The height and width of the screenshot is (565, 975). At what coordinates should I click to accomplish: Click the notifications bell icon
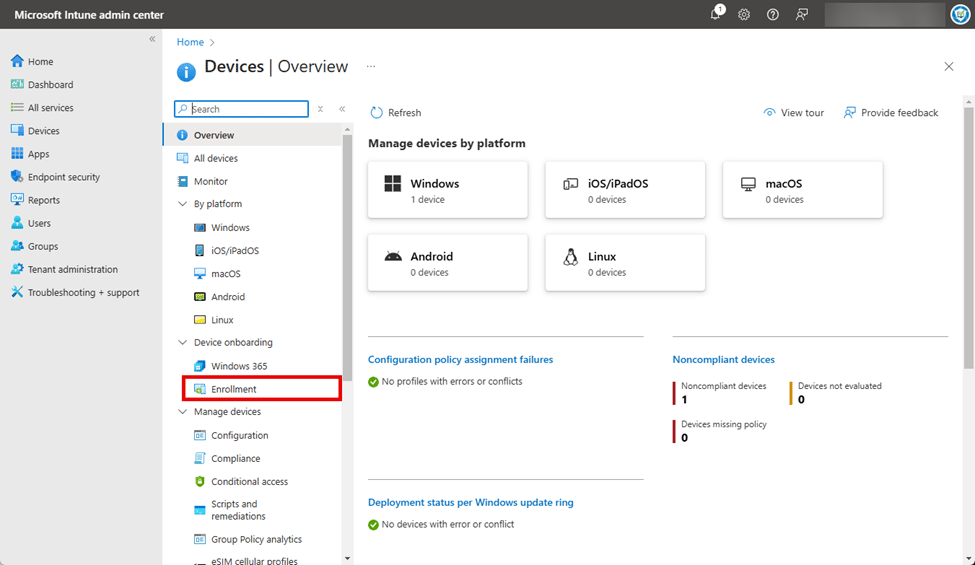(715, 14)
